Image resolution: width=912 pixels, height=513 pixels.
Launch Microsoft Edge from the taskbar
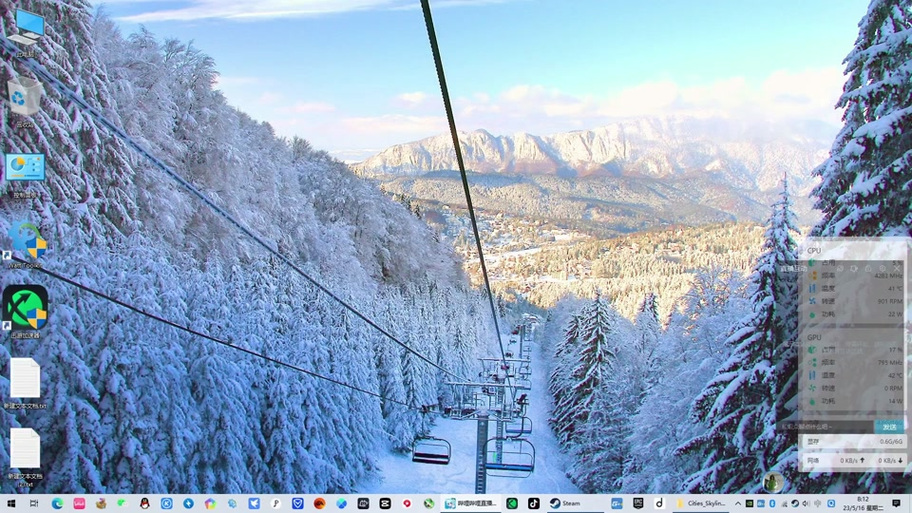pyautogui.click(x=57, y=504)
